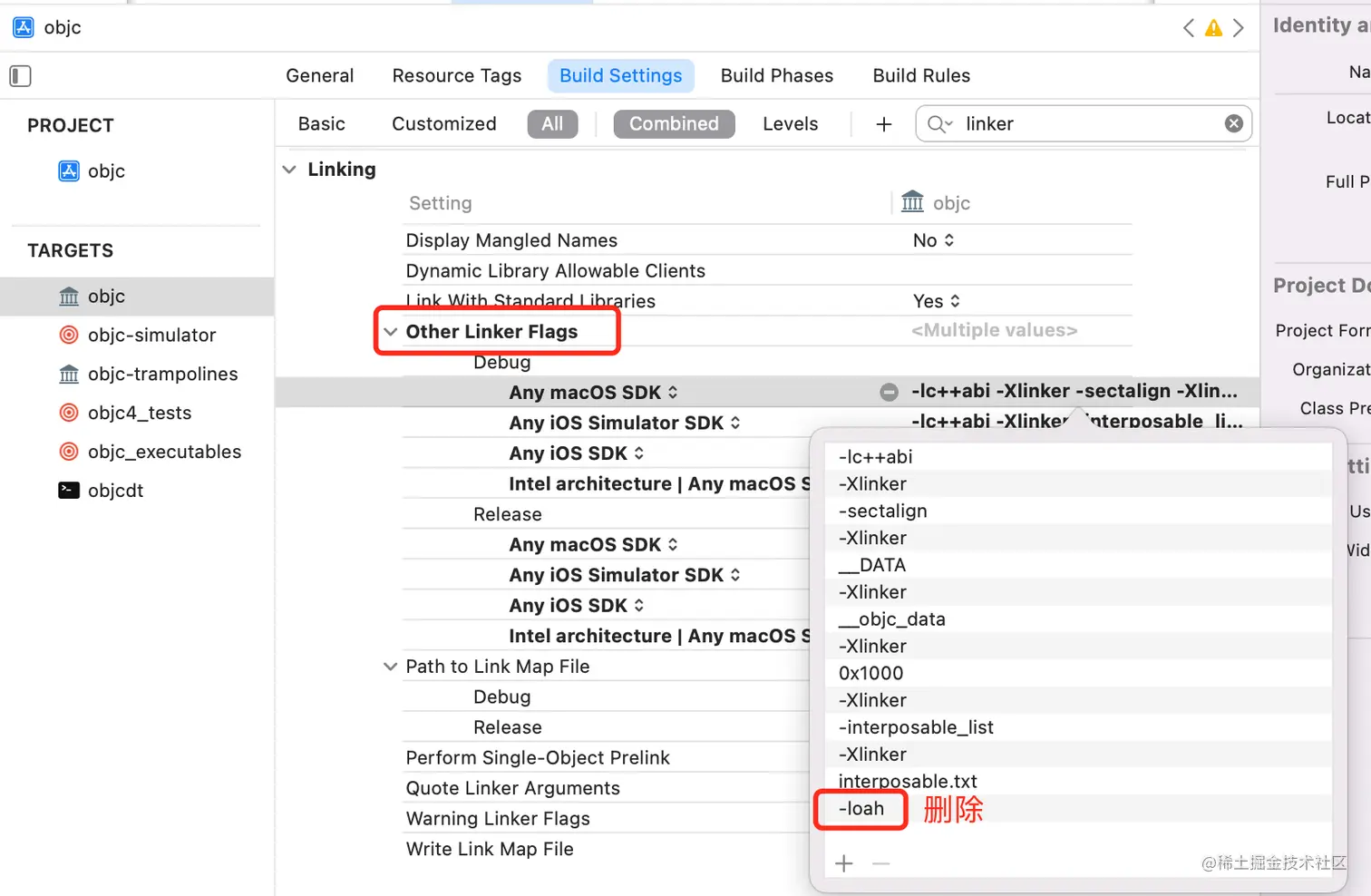Go to next issue with right chevron

[x=1238, y=28]
